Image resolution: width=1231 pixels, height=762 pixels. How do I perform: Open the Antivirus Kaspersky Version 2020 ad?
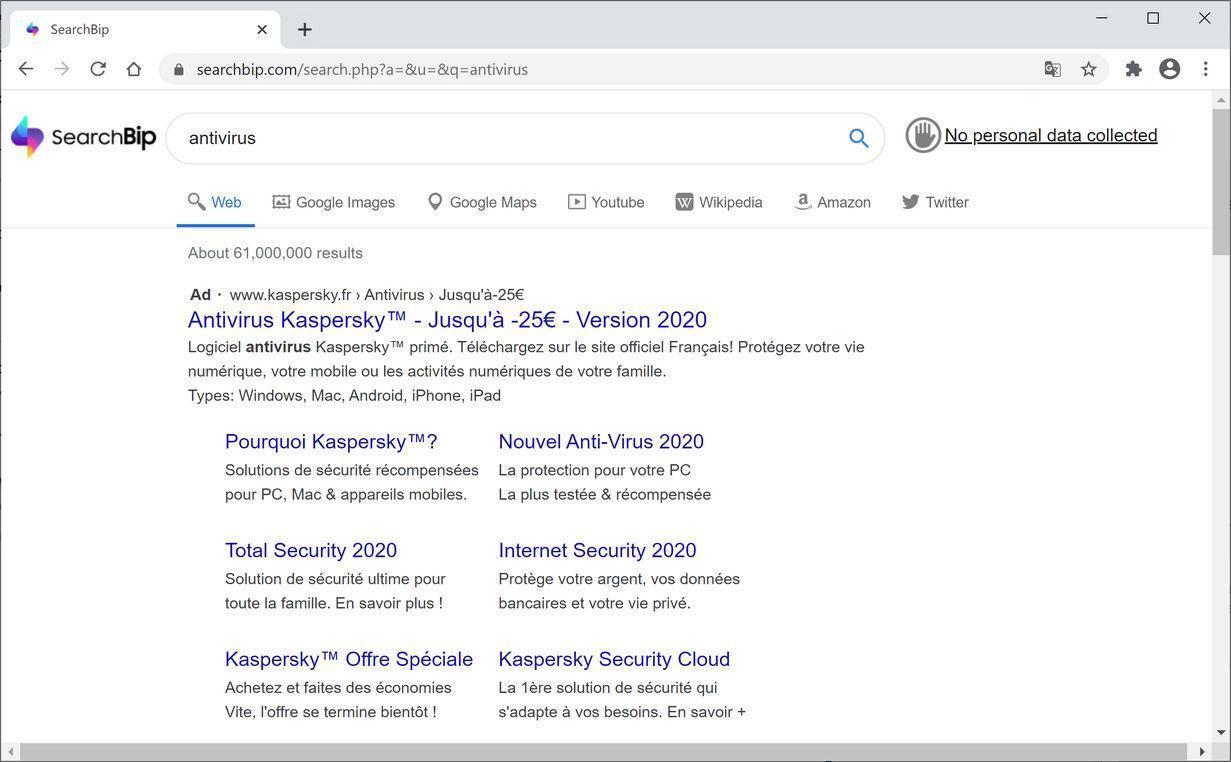click(x=447, y=320)
